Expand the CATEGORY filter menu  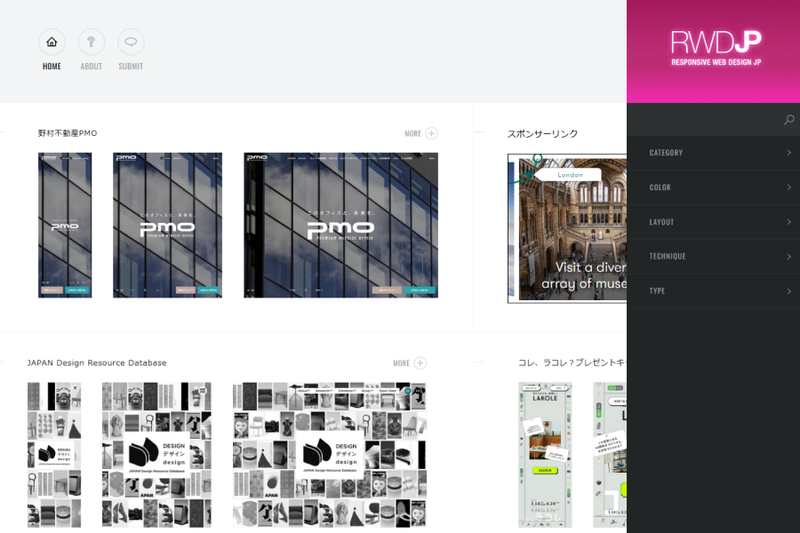720,153
